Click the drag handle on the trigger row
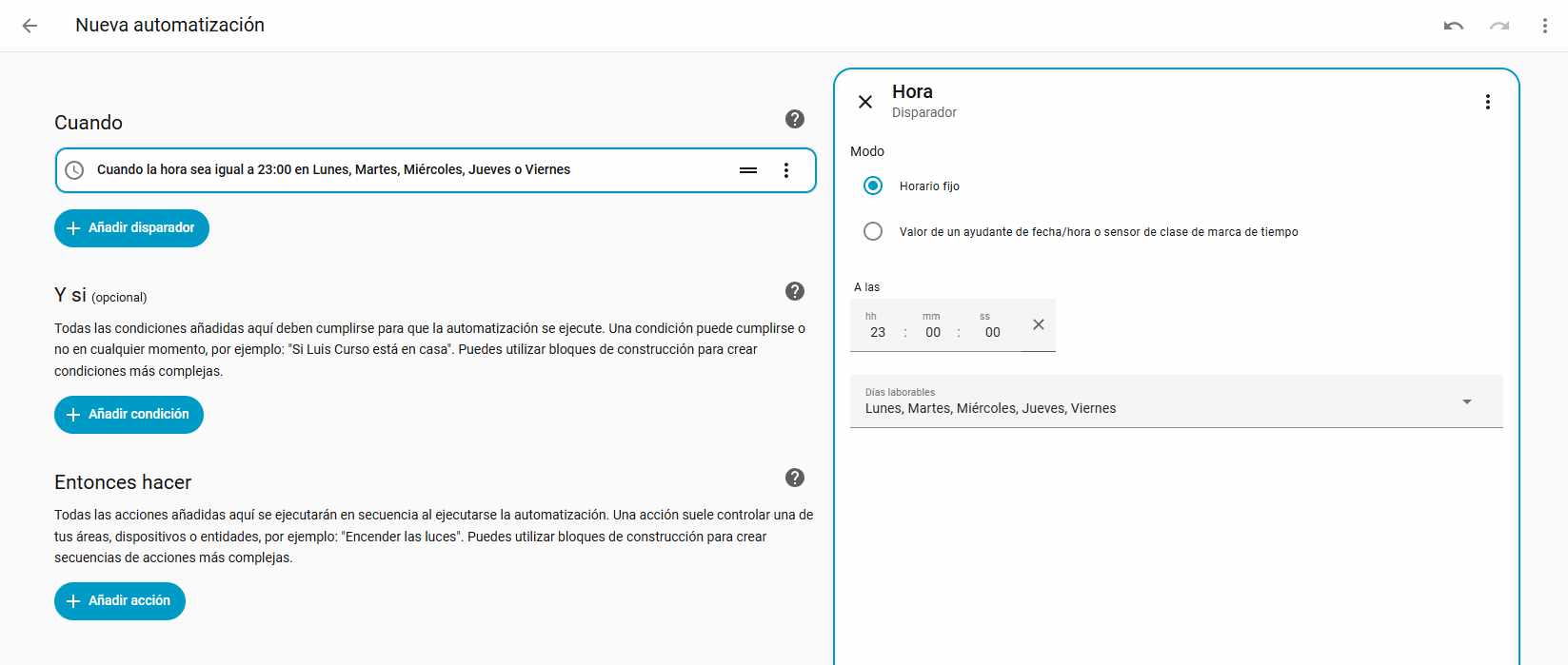This screenshot has width=1568, height=665. point(748,170)
